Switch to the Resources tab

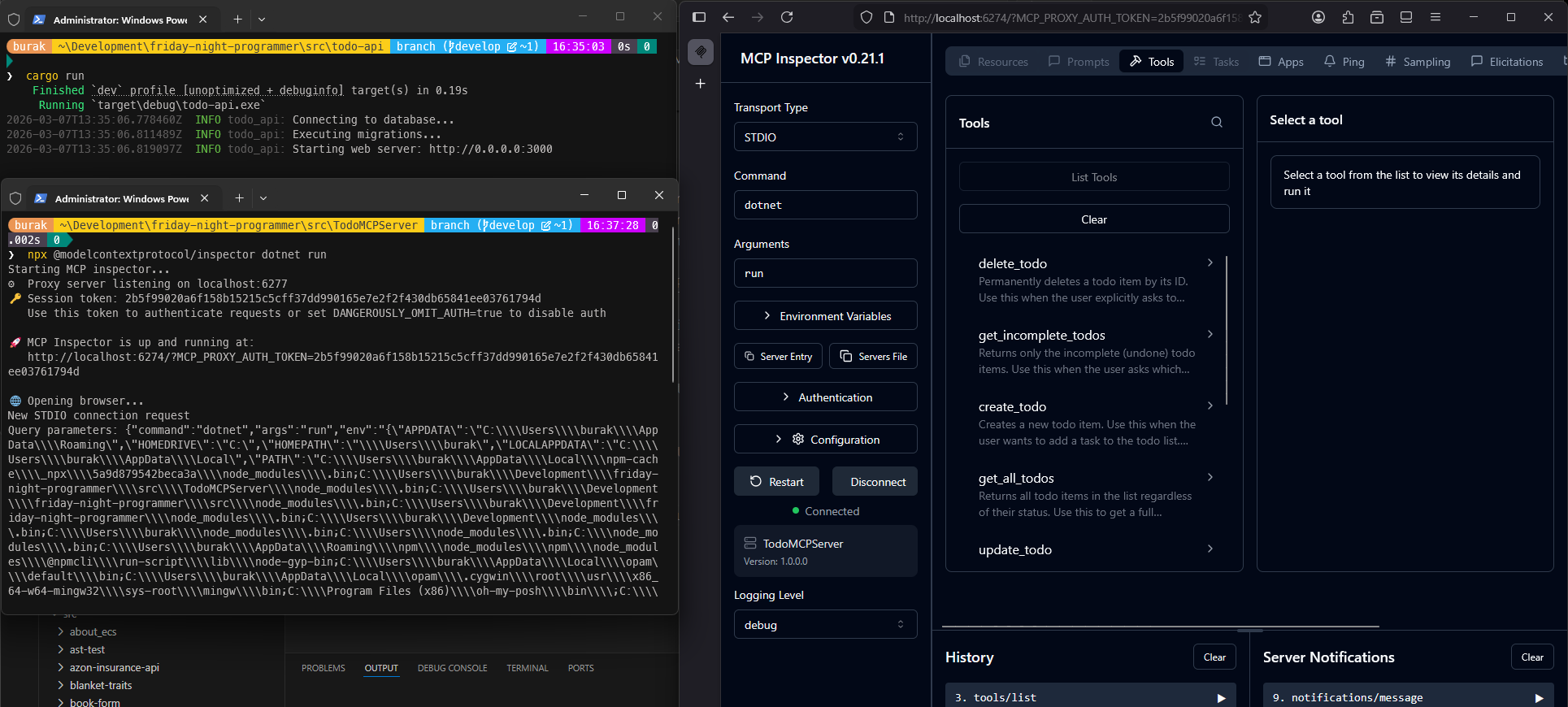pyautogui.click(x=993, y=62)
